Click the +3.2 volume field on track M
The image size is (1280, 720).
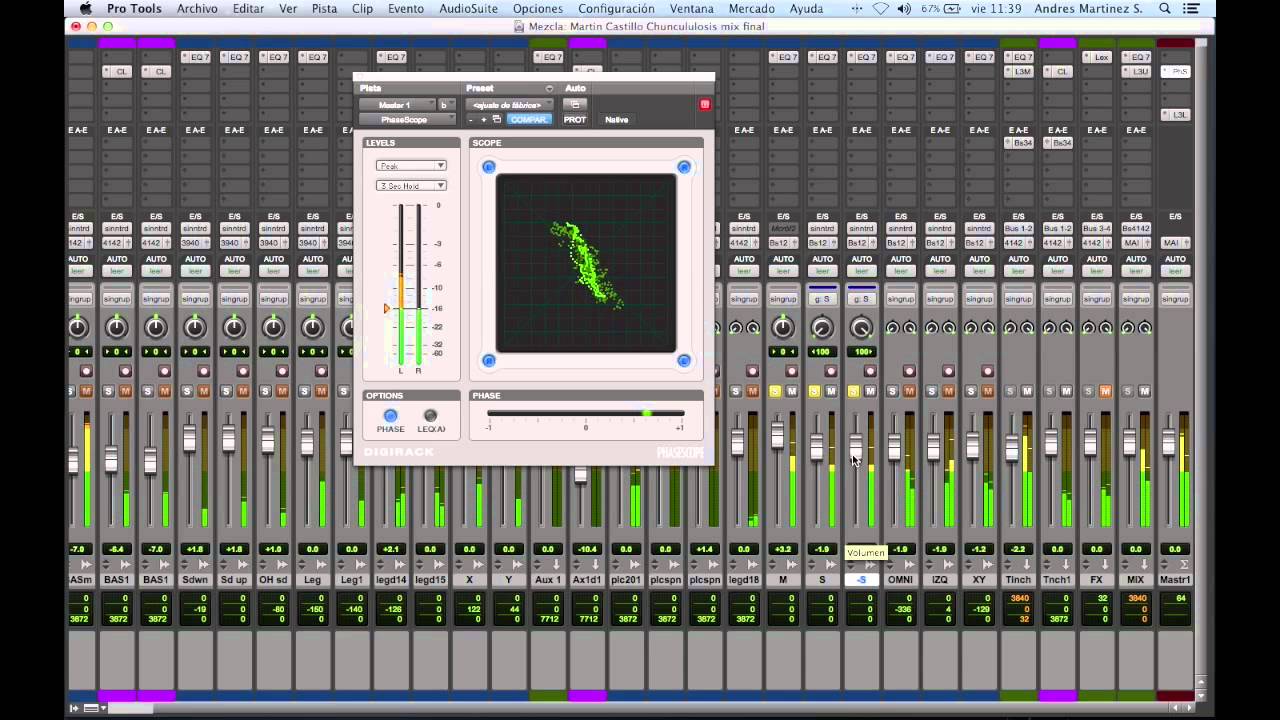(783, 549)
